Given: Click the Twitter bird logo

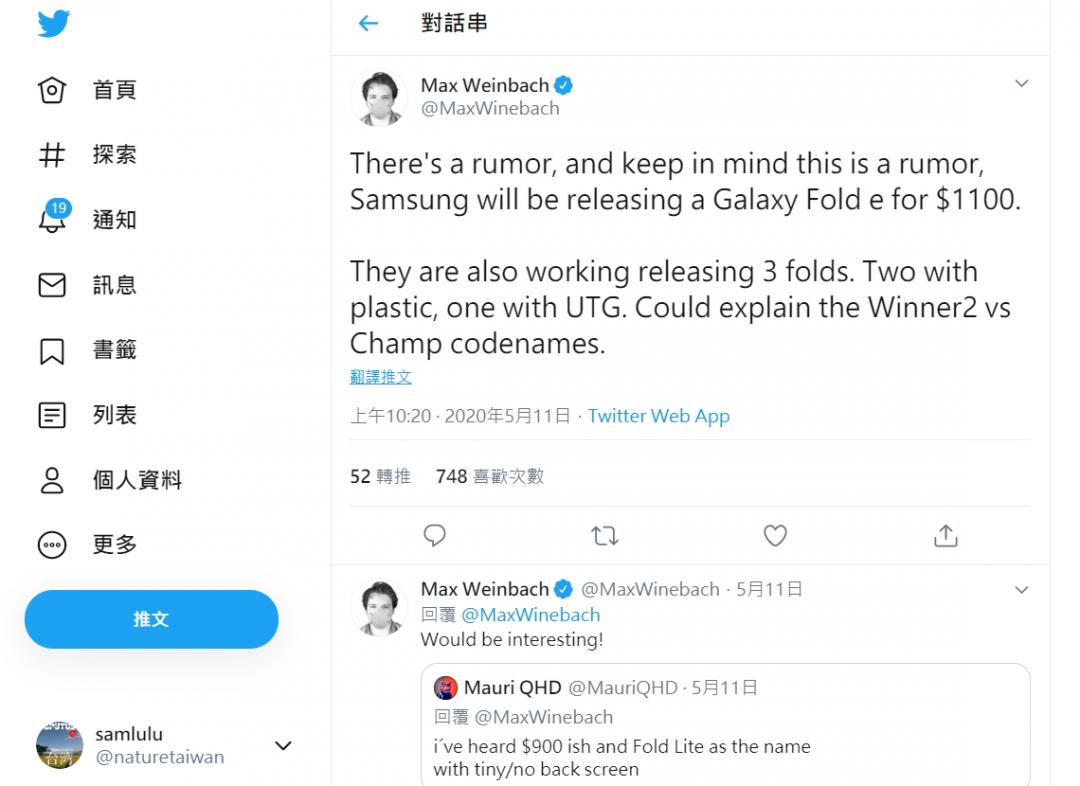Looking at the screenshot, I should tap(54, 24).
